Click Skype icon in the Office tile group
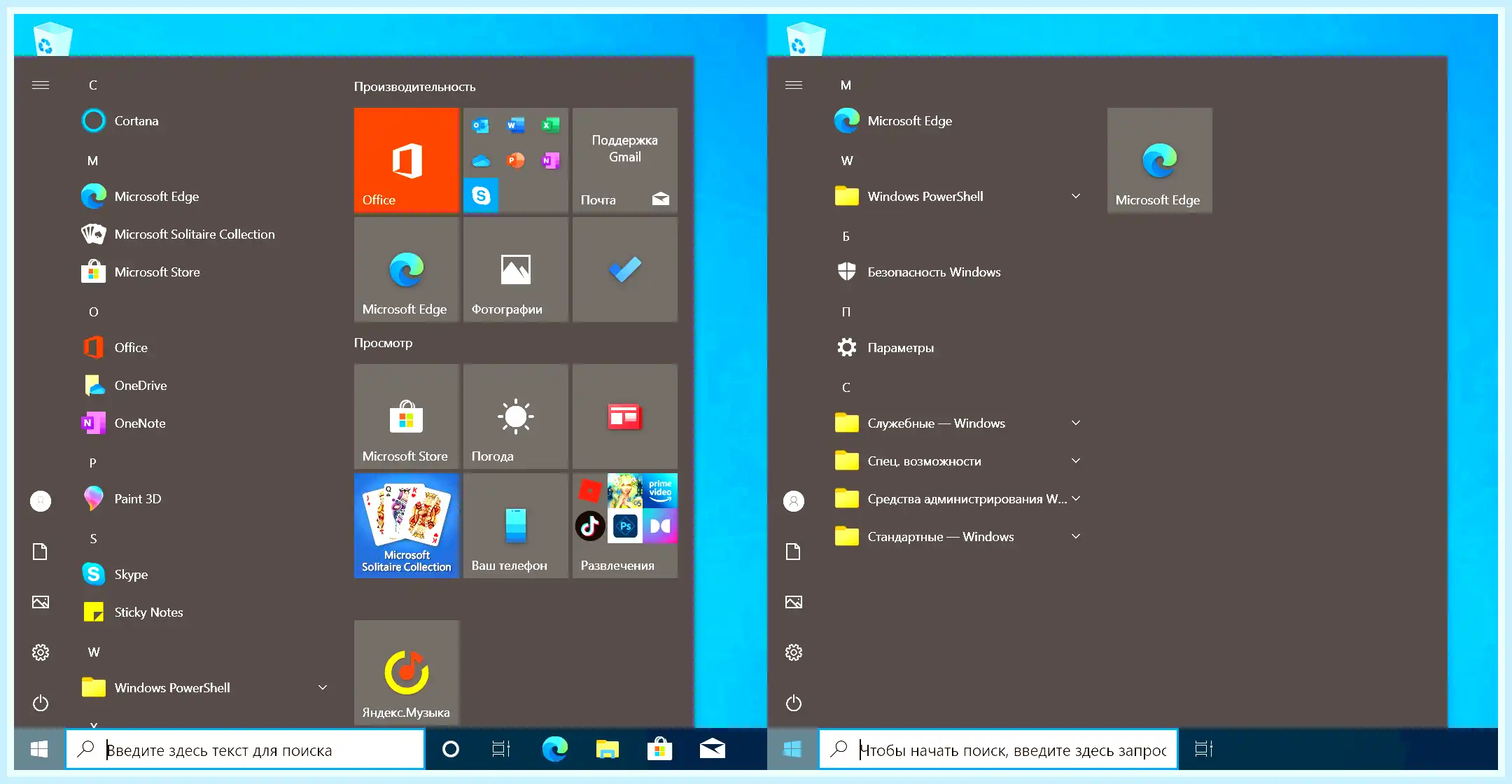The image size is (1512, 784). point(481,195)
